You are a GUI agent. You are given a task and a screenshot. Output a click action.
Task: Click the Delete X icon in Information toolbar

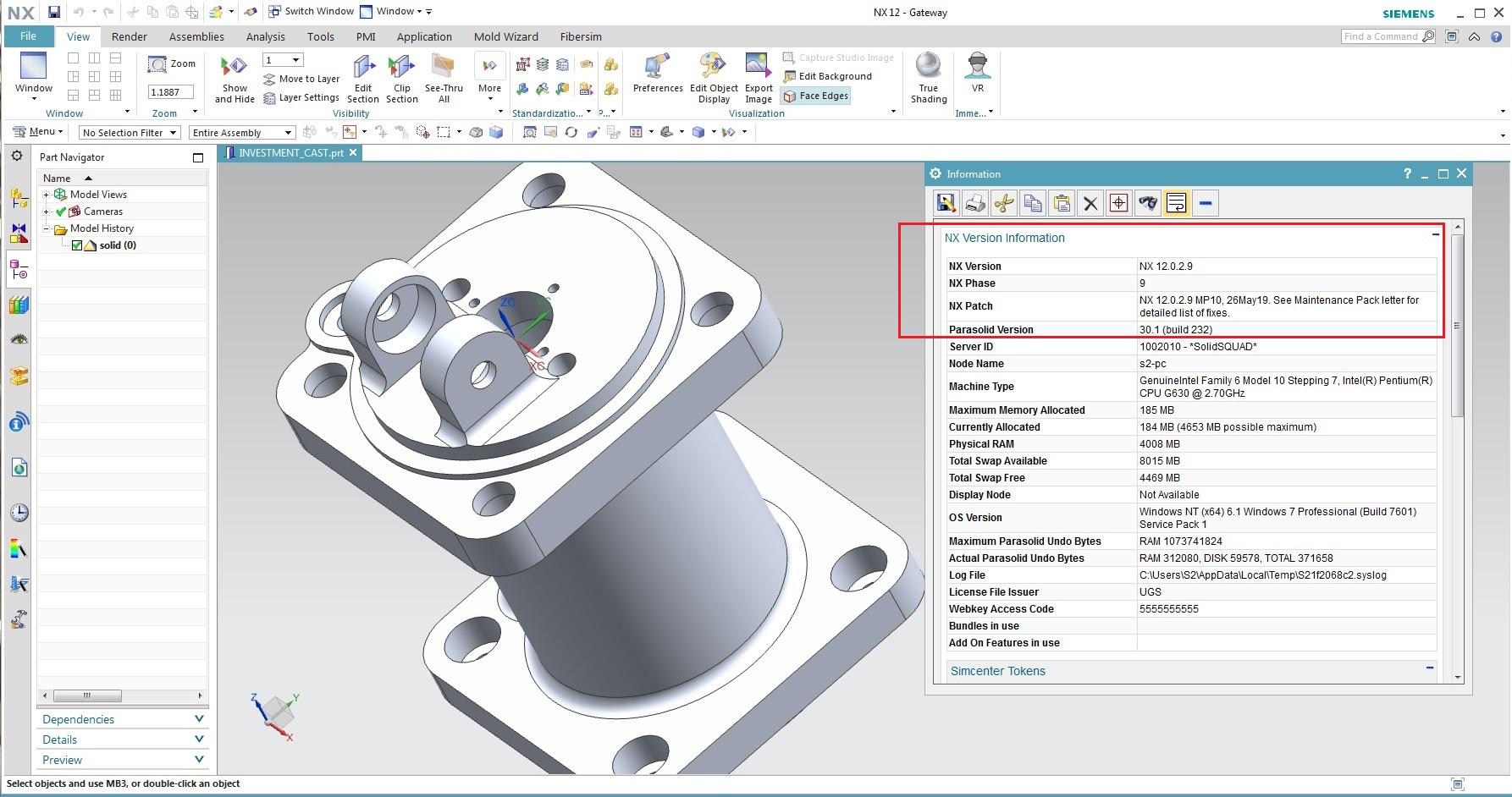[1090, 203]
